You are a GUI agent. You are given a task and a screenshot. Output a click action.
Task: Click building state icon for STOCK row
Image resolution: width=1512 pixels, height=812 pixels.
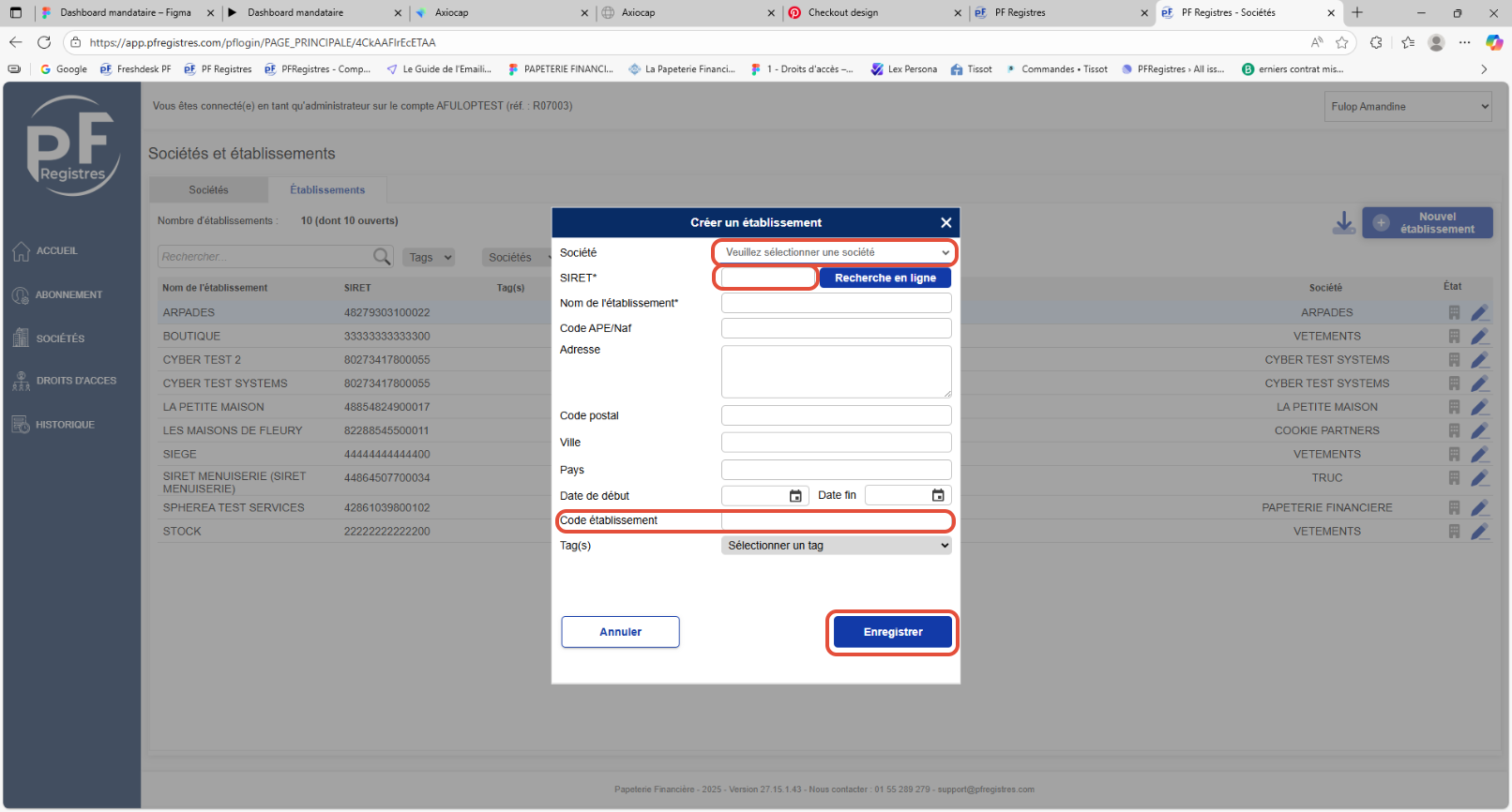1454,531
